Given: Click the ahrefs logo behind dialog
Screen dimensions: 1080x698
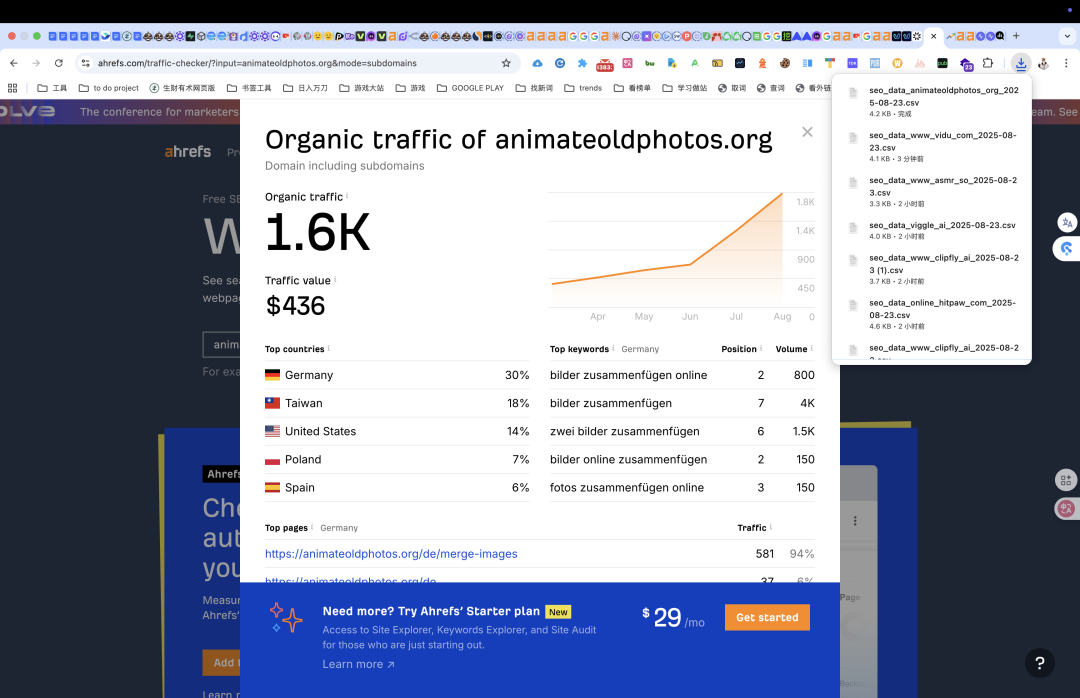Looking at the screenshot, I should [188, 152].
